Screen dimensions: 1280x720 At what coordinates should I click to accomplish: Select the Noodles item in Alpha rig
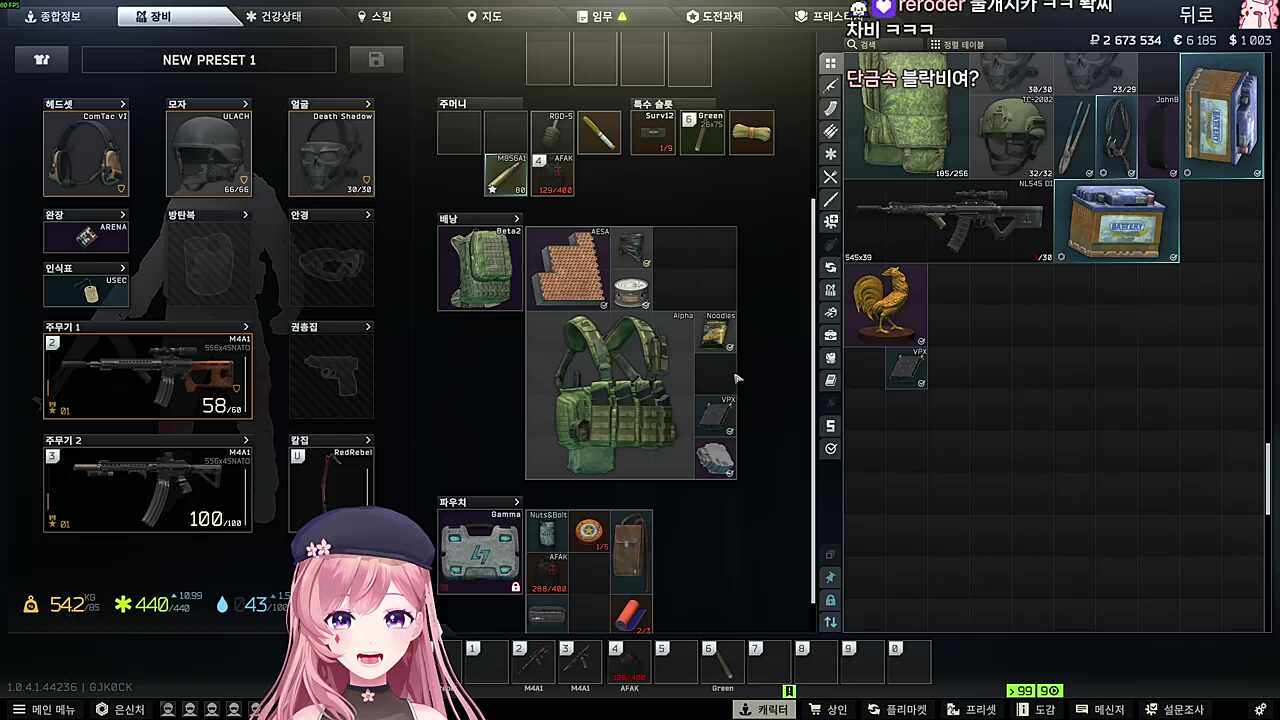[716, 332]
